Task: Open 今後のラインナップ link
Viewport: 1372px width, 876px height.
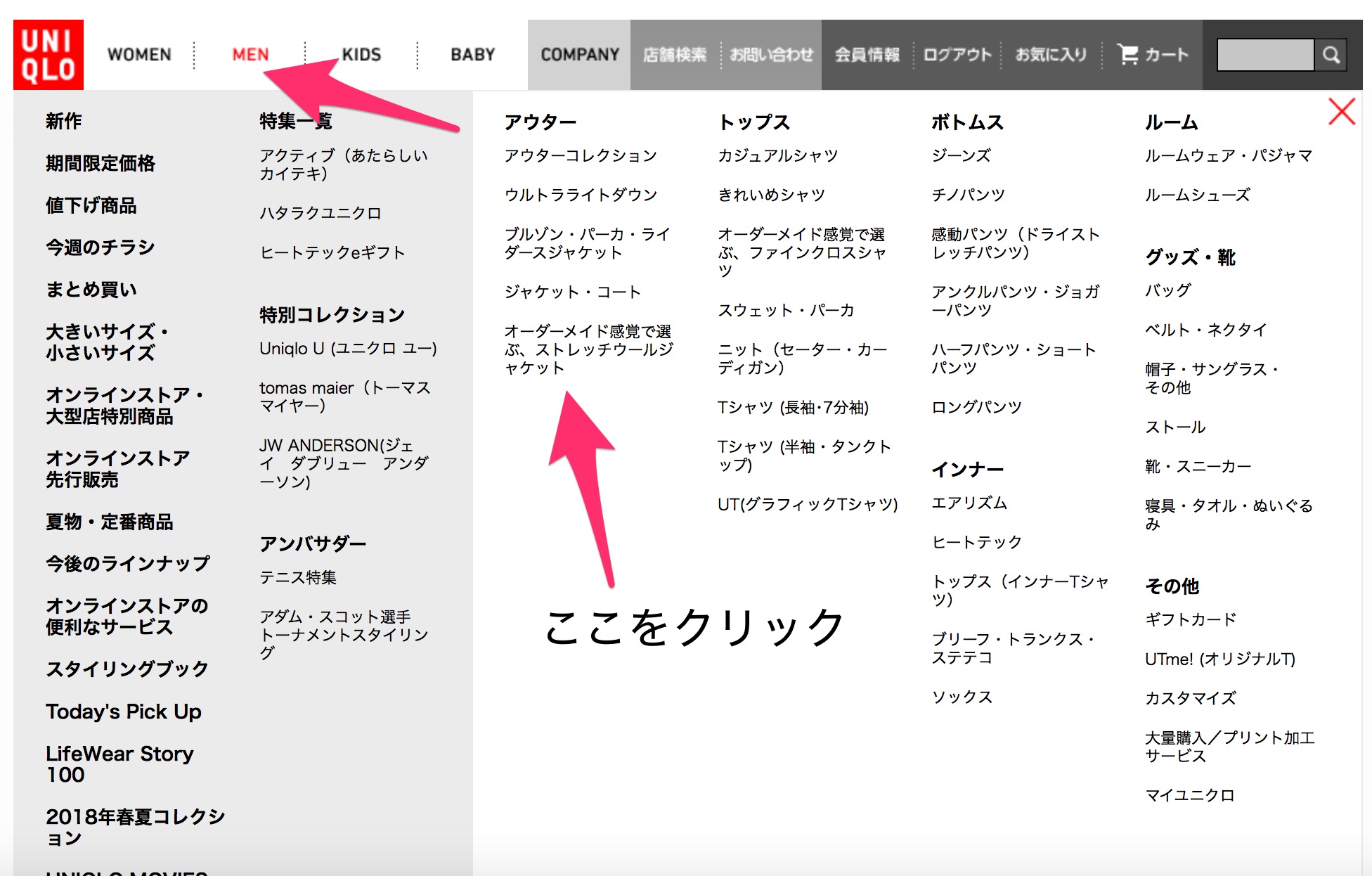Action: [x=128, y=564]
